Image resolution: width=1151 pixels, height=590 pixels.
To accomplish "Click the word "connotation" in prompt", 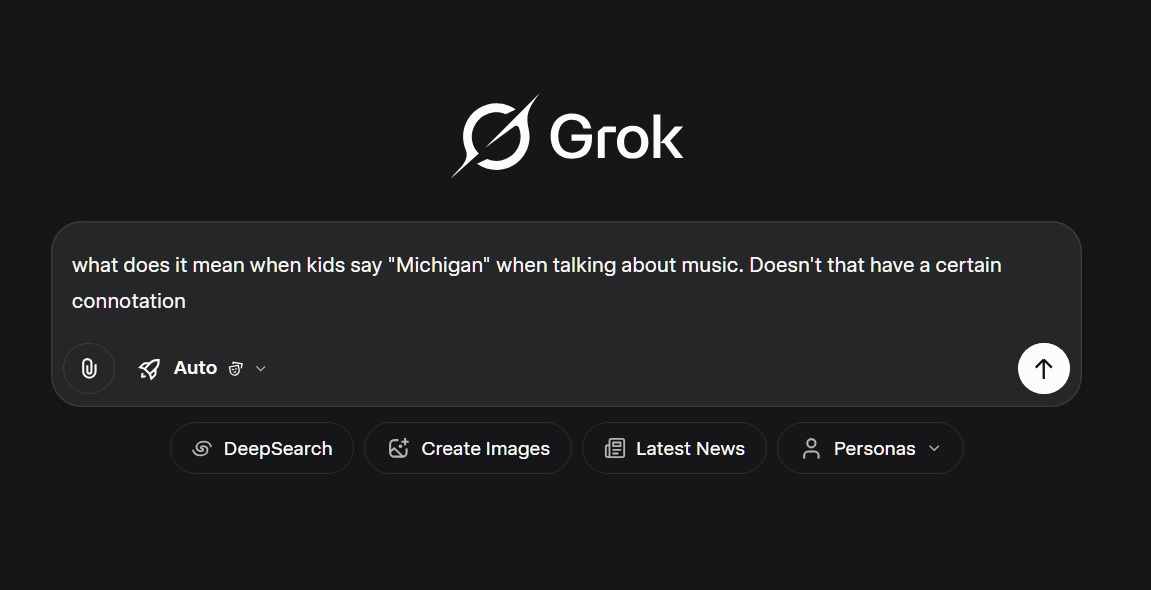I will click(128, 301).
